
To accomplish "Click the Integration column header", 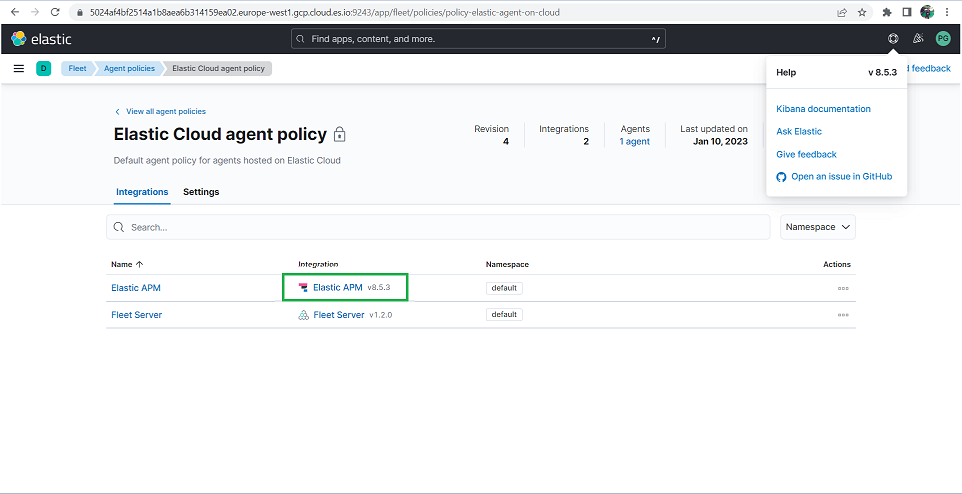I will tap(318, 264).
